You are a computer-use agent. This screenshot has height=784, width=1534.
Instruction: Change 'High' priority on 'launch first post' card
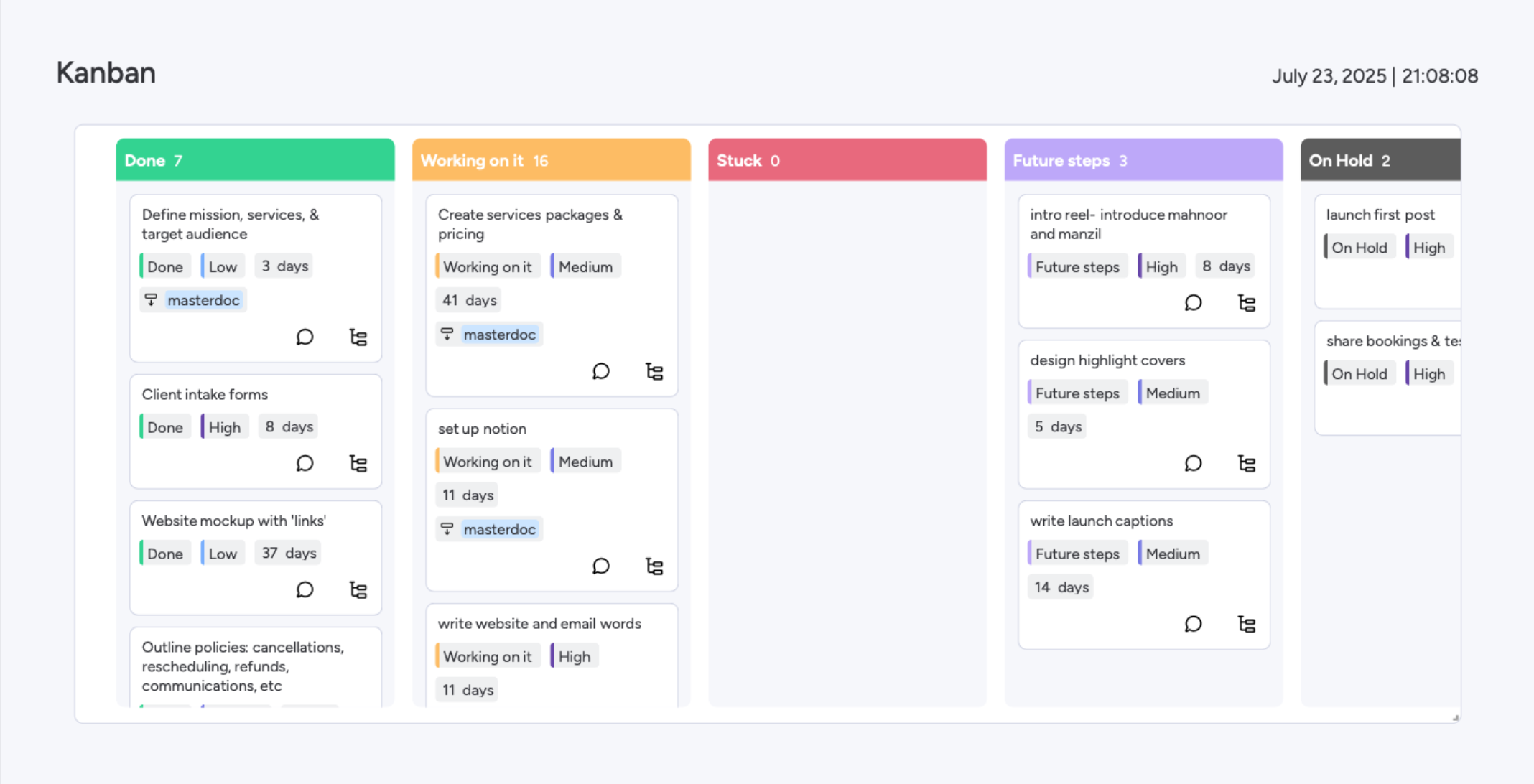[1428, 248]
